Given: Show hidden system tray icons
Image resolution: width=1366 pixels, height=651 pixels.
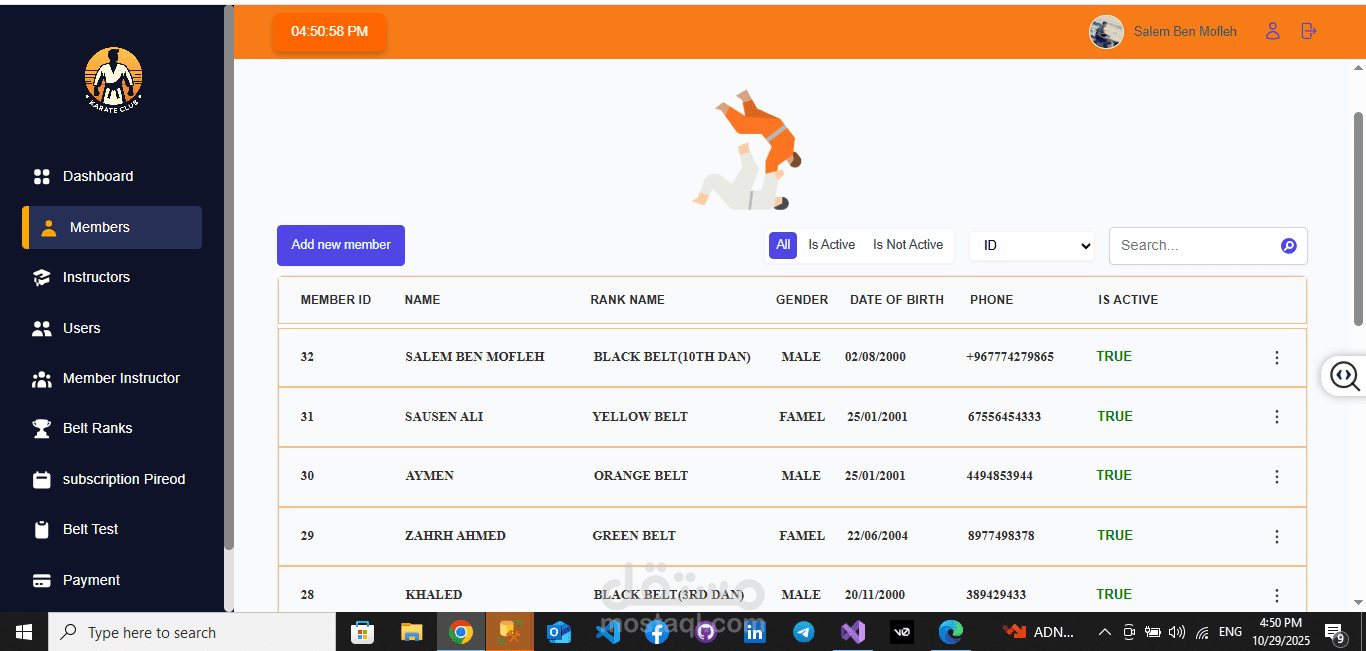Looking at the screenshot, I should [1105, 632].
